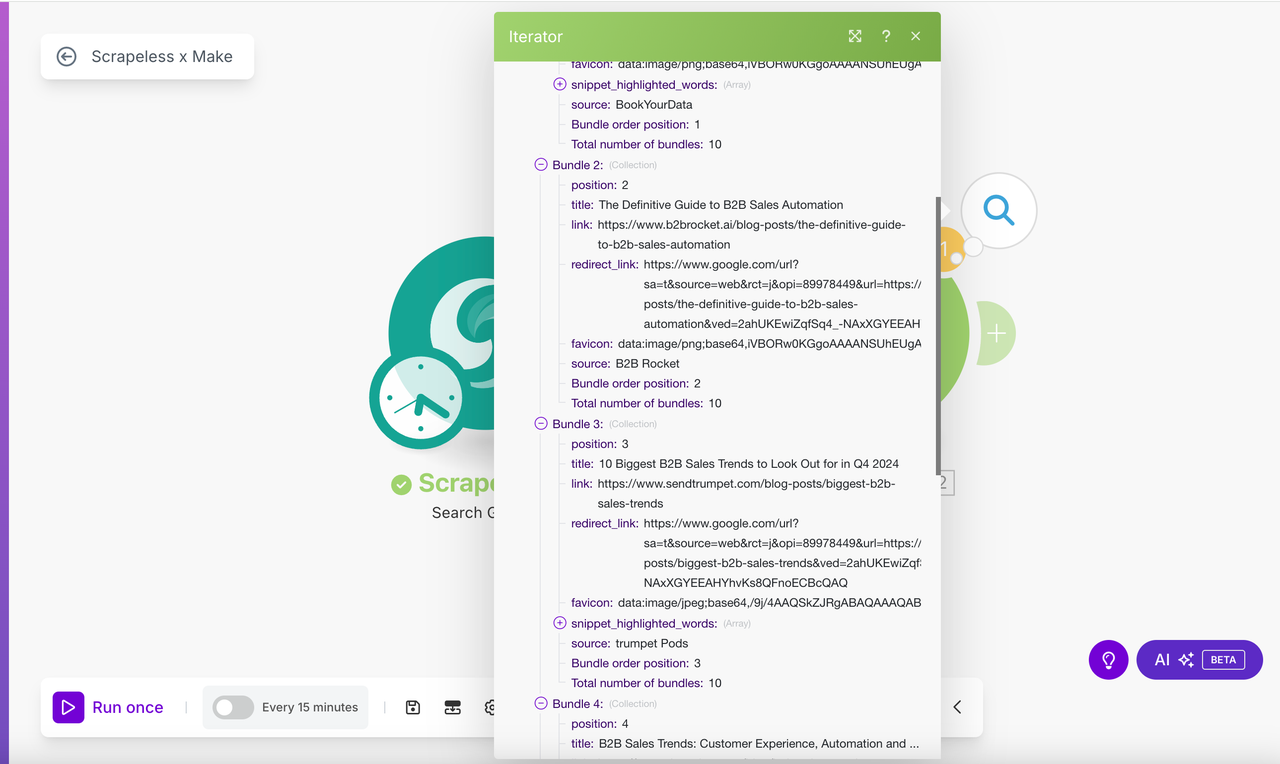The height and width of the screenshot is (764, 1280).
Task: Click the Iterator panel vertical scrollbar
Action: 938,335
